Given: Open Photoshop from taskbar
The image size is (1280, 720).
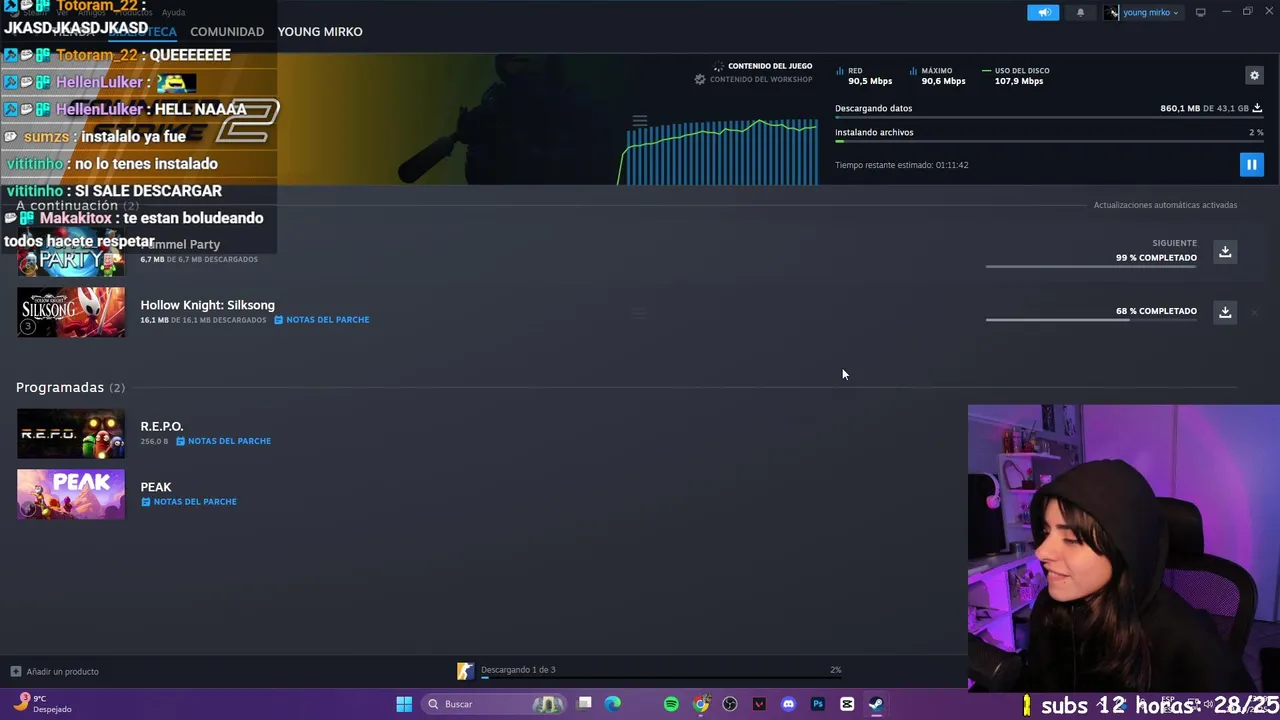Looking at the screenshot, I should 818,704.
